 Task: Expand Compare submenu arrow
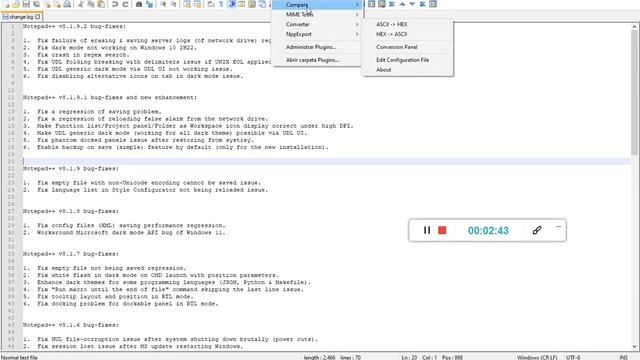(x=357, y=4)
